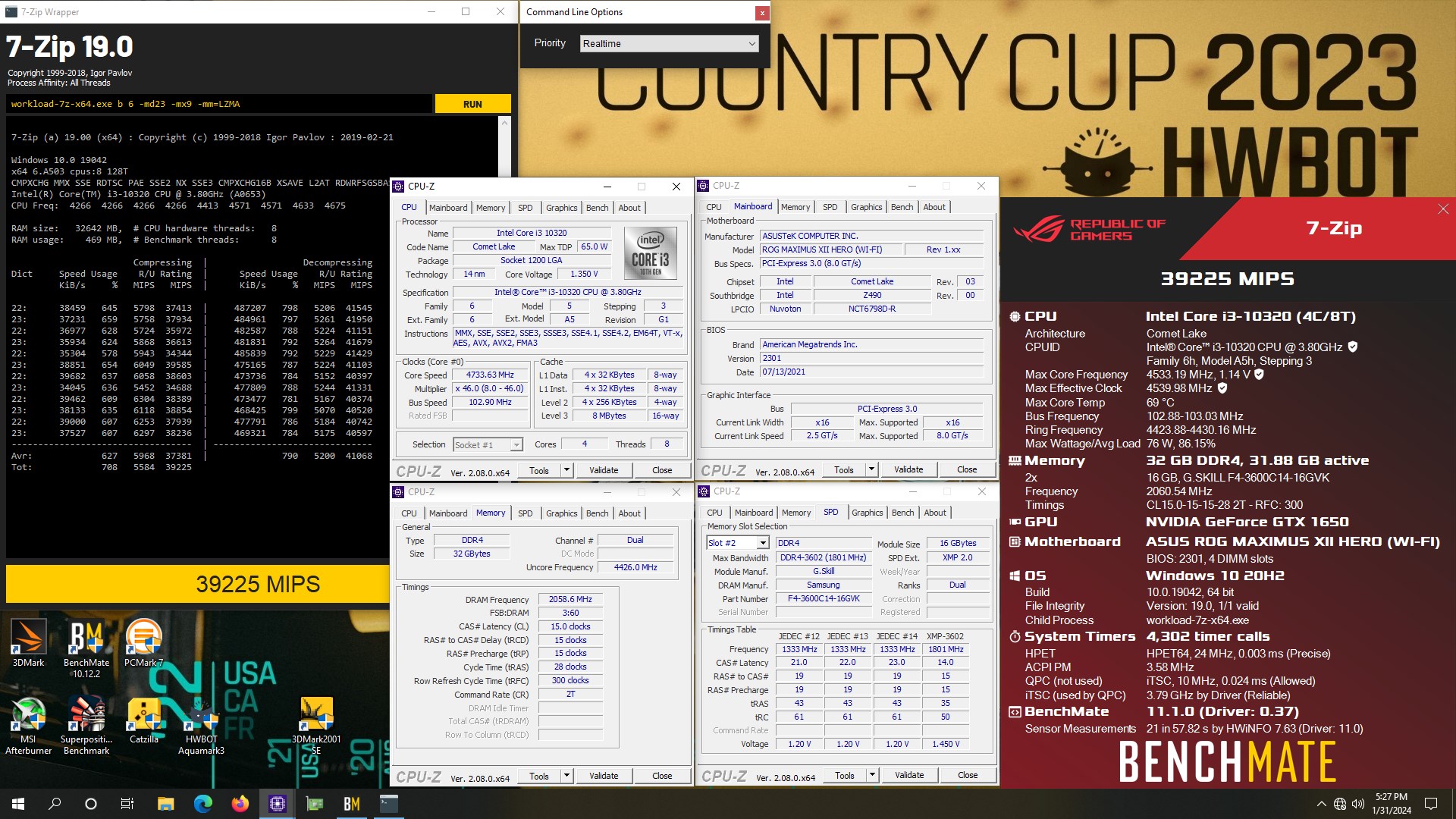The height and width of the screenshot is (819, 1456).
Task: Launch MSI Afterburner desktop icon
Action: (28, 726)
